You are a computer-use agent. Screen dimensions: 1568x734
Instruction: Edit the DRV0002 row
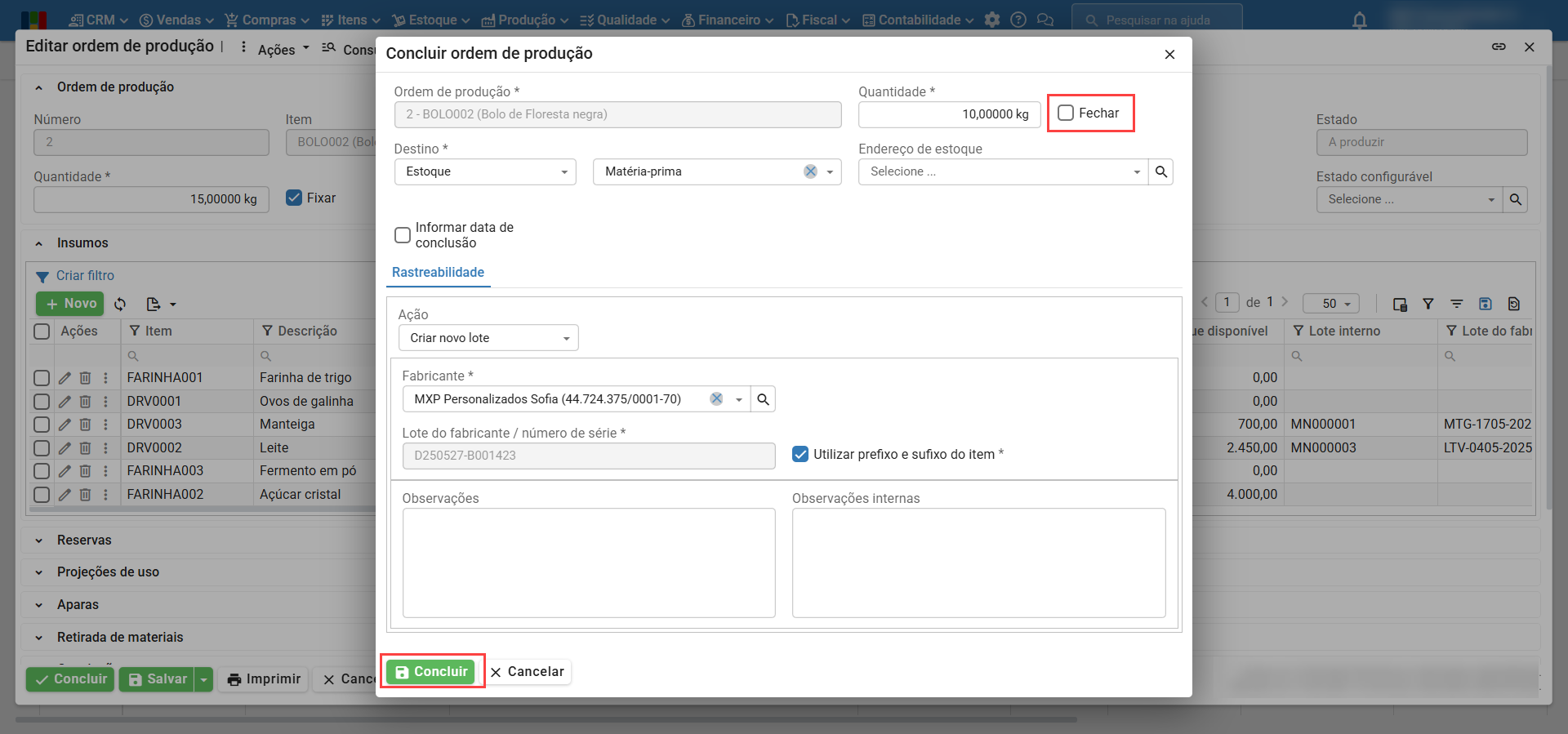65,448
